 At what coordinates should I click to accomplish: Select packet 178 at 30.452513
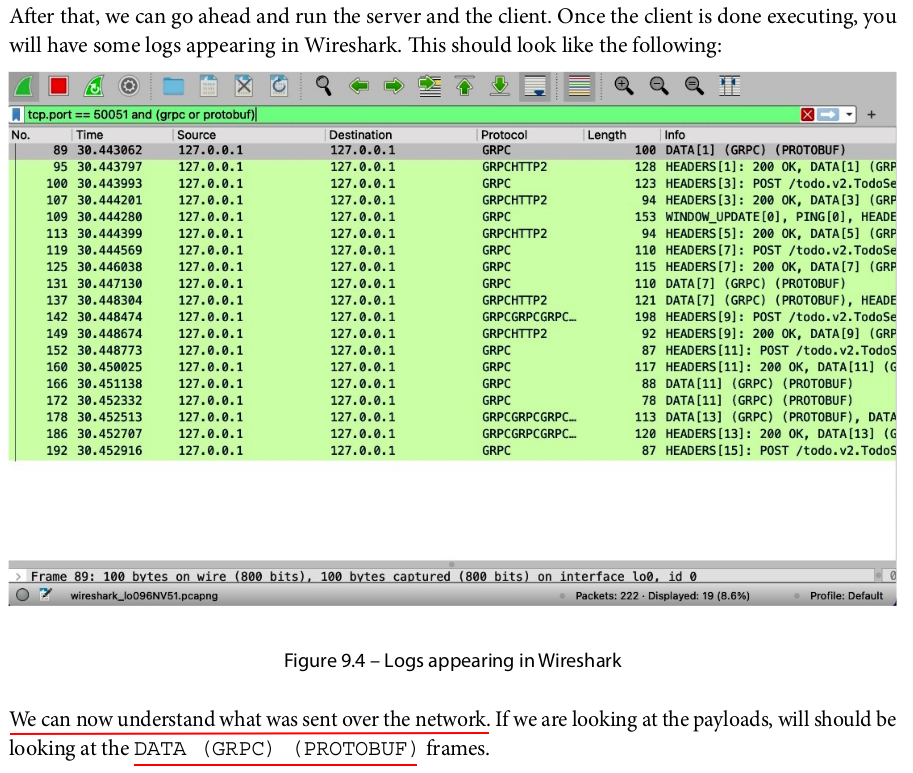click(452, 417)
